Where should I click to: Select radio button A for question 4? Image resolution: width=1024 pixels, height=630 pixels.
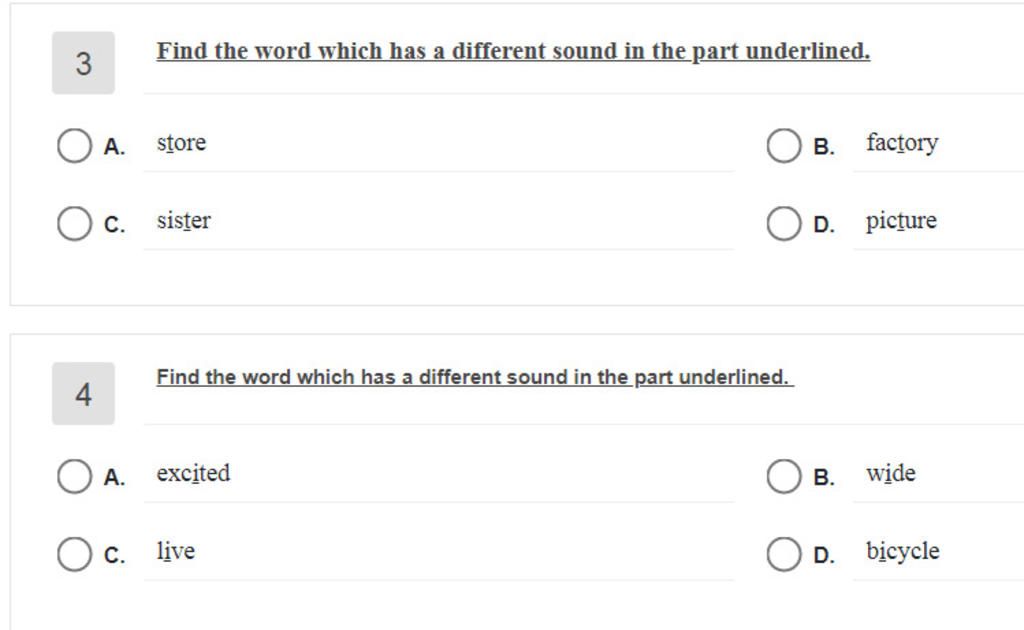click(x=74, y=476)
